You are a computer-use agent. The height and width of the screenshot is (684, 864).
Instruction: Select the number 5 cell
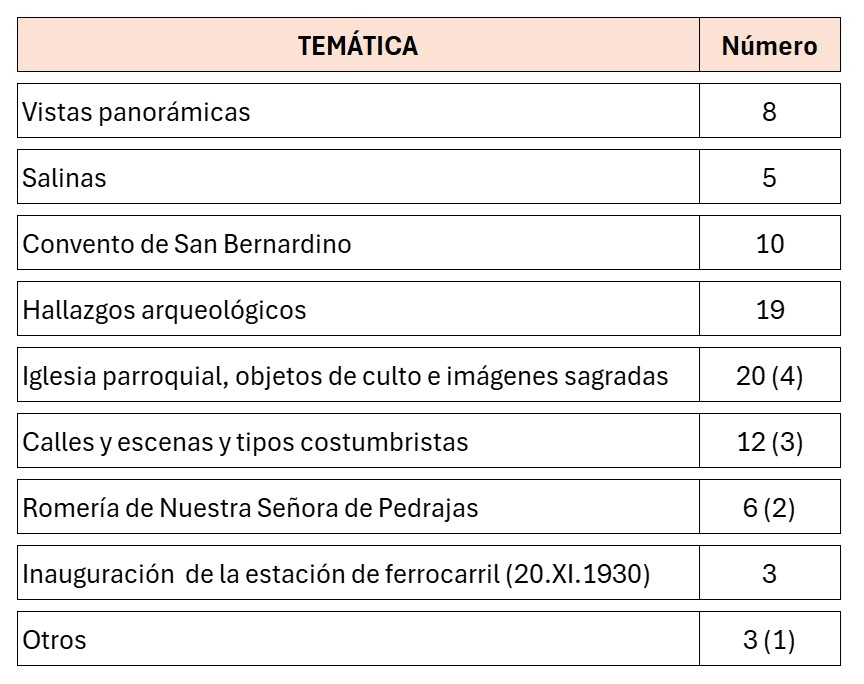[769, 178]
